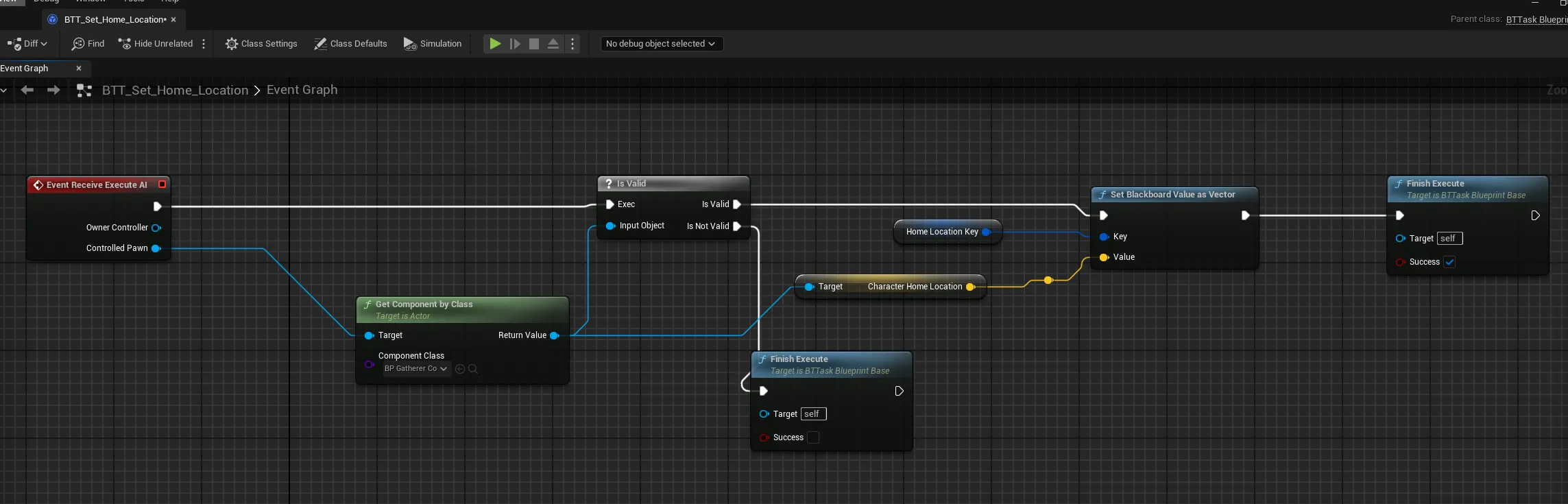Viewport: 1568px width, 504px height.
Task: Click BTT_Set_Home_Location in the breadcrumb
Action: point(175,90)
